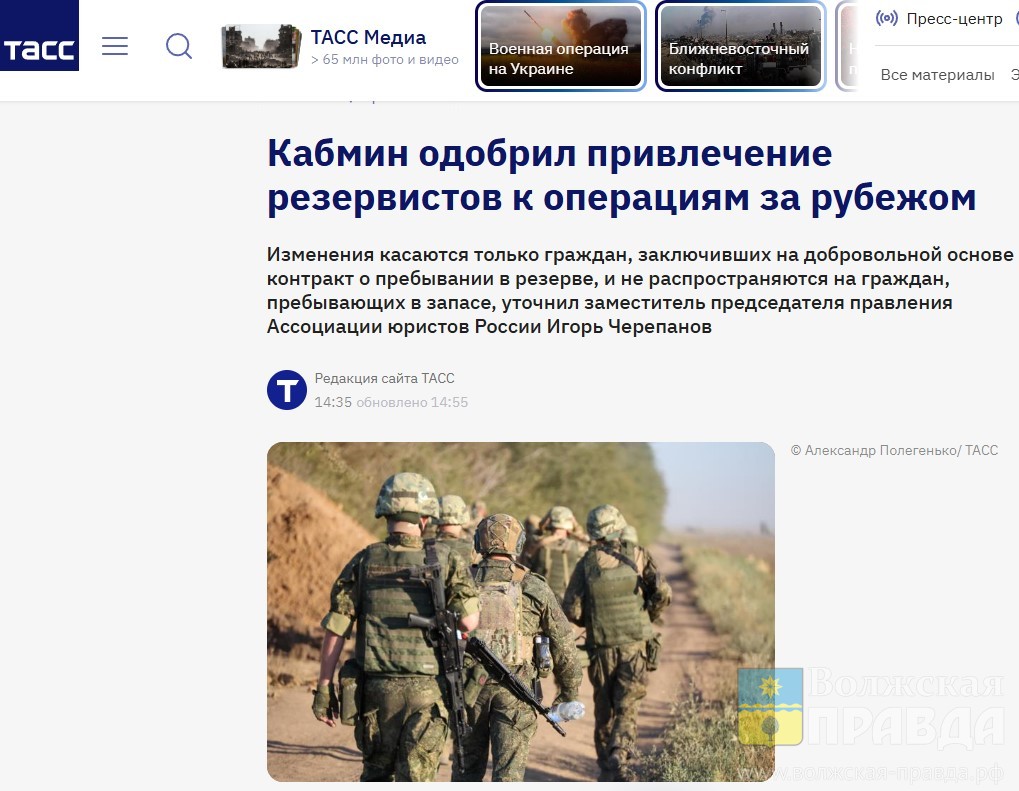Click the partially visible third topic card
The height and width of the screenshot is (791, 1019).
coord(847,46)
